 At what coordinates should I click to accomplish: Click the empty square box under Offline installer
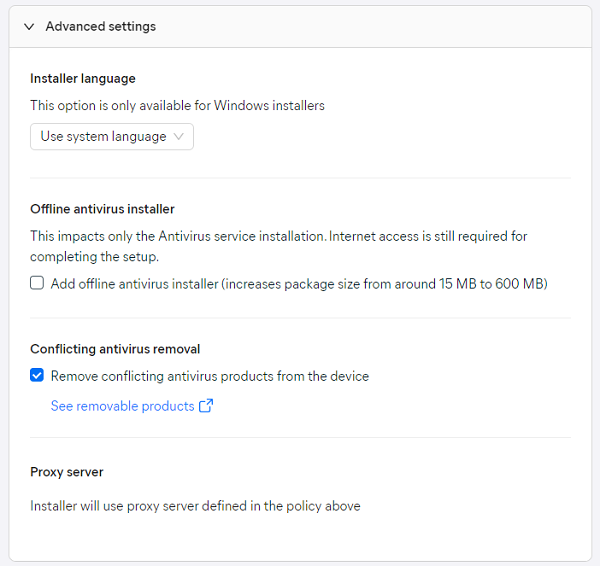click(x=37, y=283)
